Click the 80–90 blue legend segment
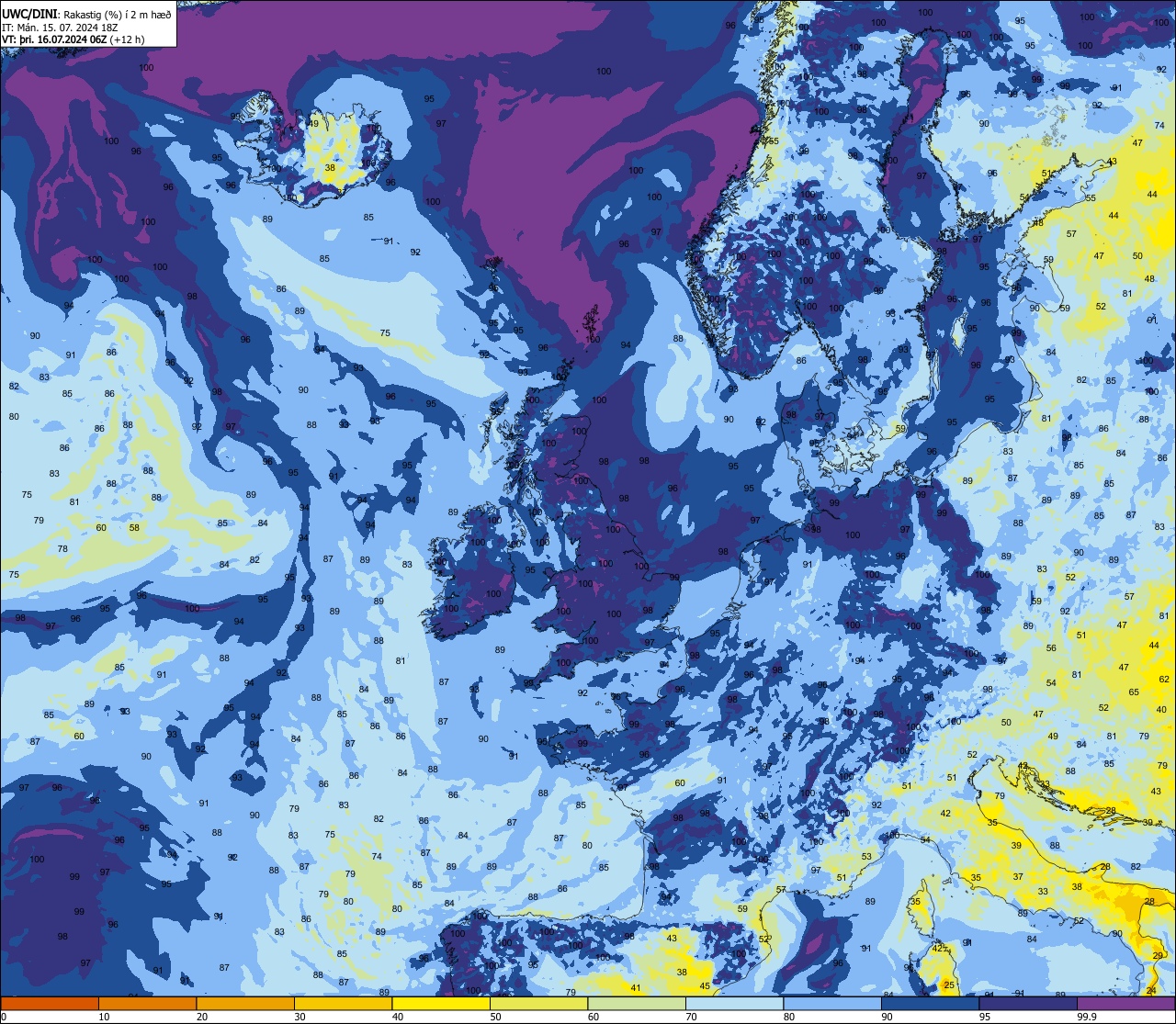Screen dimensions: 1176x1024 [x=831, y=1003]
